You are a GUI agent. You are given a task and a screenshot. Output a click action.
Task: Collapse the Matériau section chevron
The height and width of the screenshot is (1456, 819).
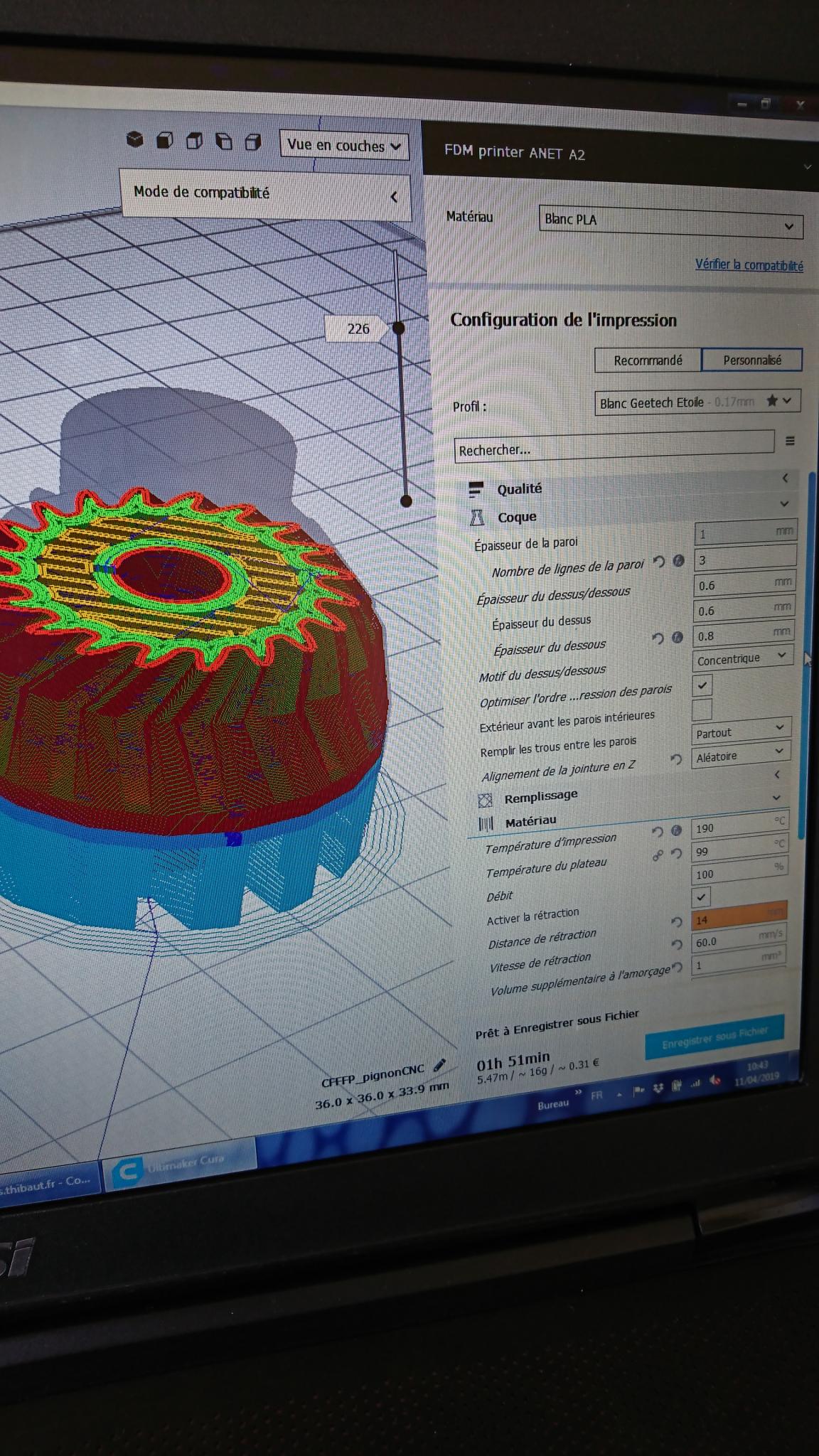pyautogui.click(x=776, y=798)
